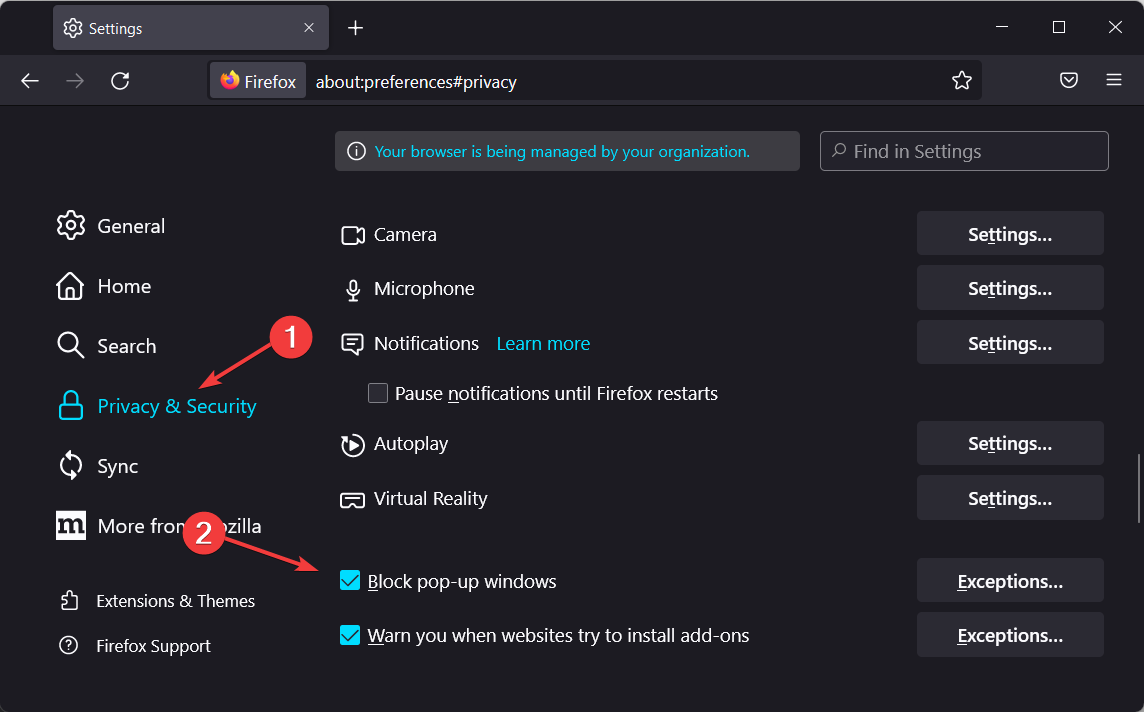The image size is (1144, 712).
Task: Click the Find in Settings search field
Action: (964, 151)
